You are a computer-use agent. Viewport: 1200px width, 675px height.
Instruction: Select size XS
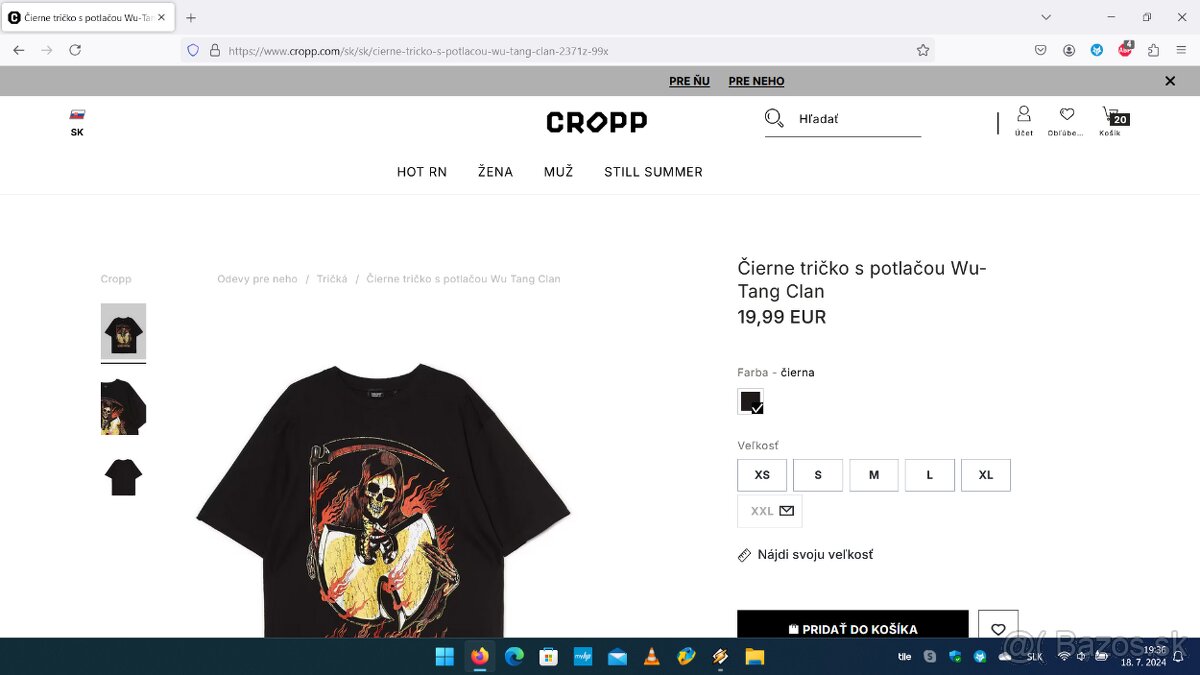[x=762, y=475]
